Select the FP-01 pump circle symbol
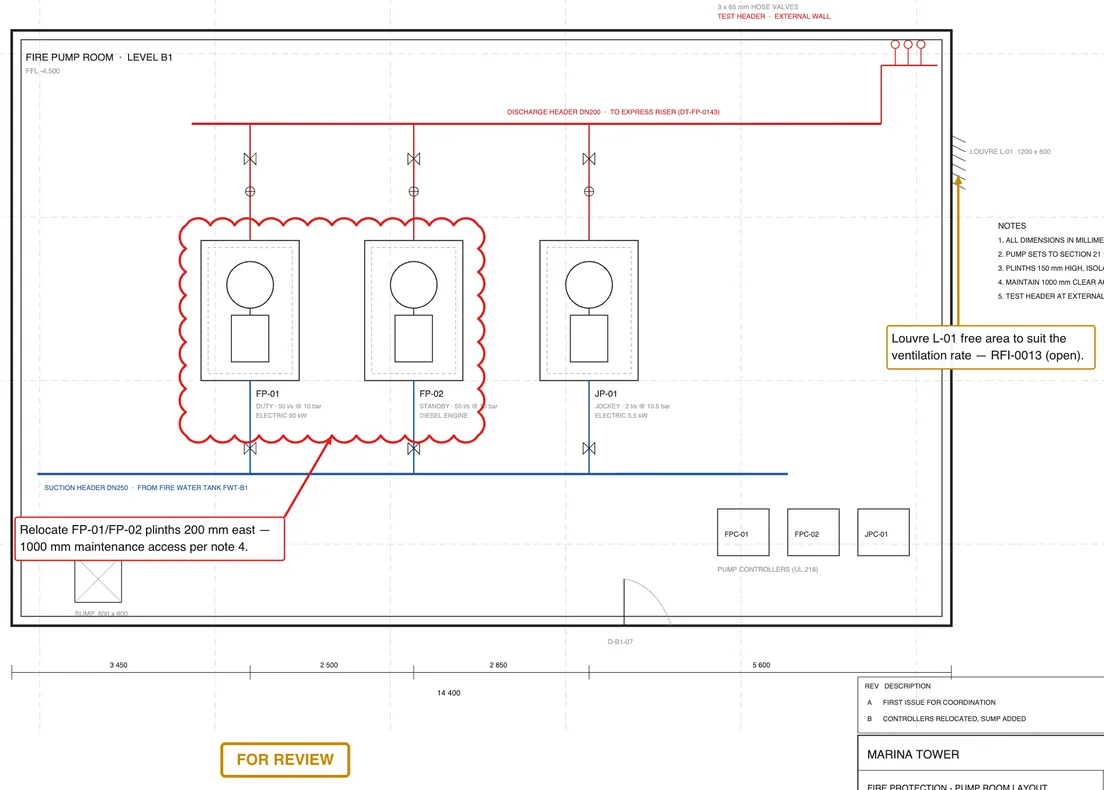 [x=250, y=284]
